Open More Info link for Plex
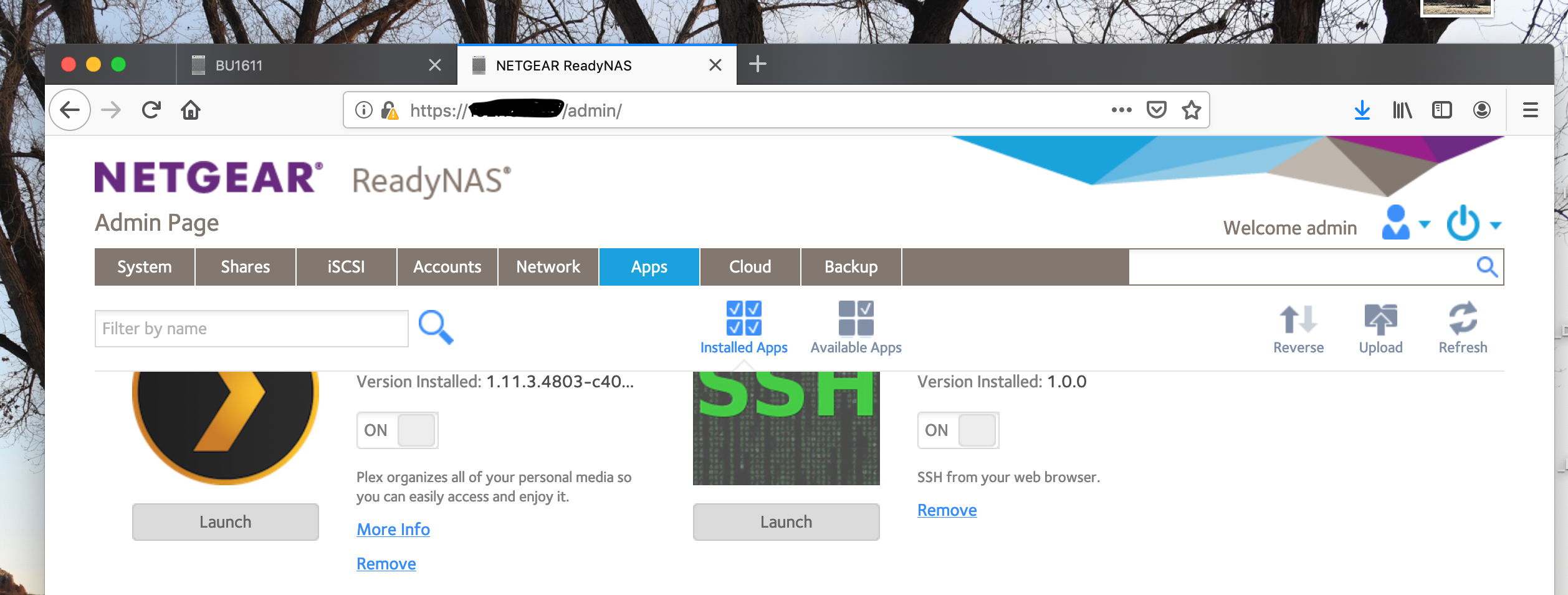This screenshot has height=595, width=1568. [393, 530]
